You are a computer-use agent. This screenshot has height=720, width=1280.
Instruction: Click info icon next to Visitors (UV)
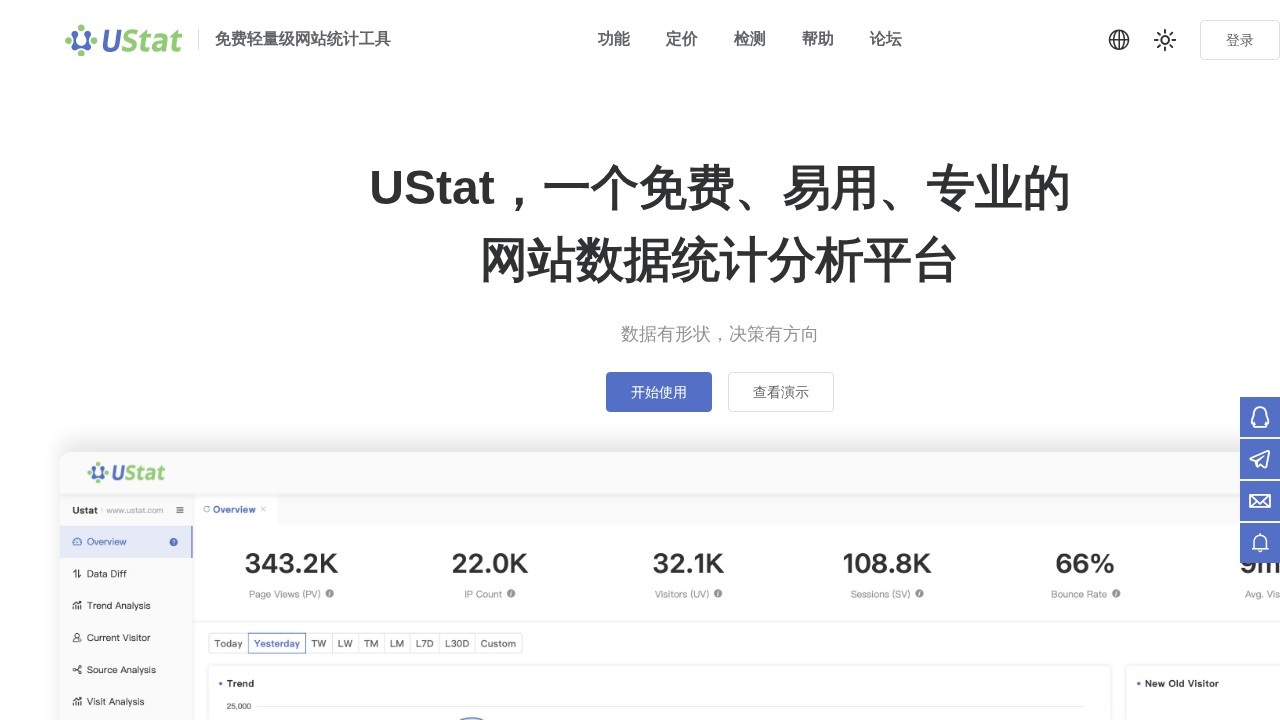tap(718, 593)
